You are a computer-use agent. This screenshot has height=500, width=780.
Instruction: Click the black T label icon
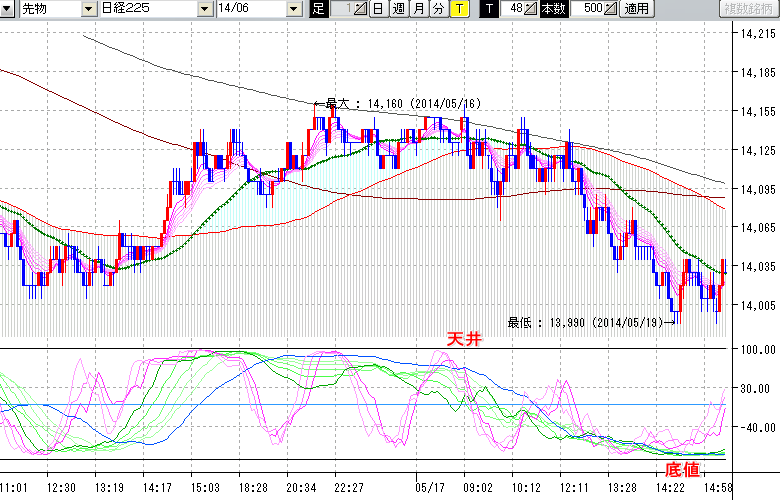488,9
